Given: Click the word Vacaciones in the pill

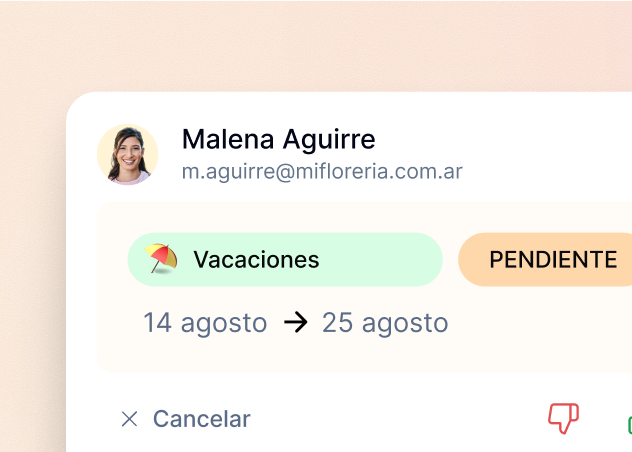Looking at the screenshot, I should click(x=256, y=259).
